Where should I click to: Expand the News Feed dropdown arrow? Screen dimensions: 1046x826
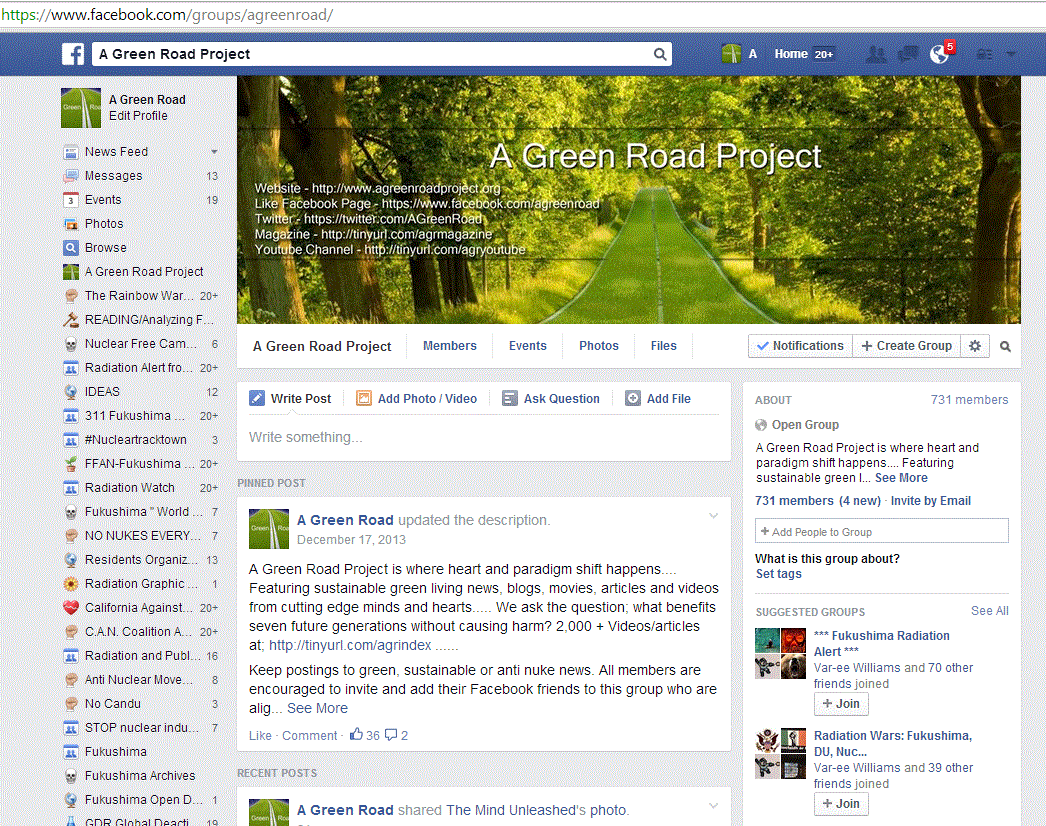[214, 152]
